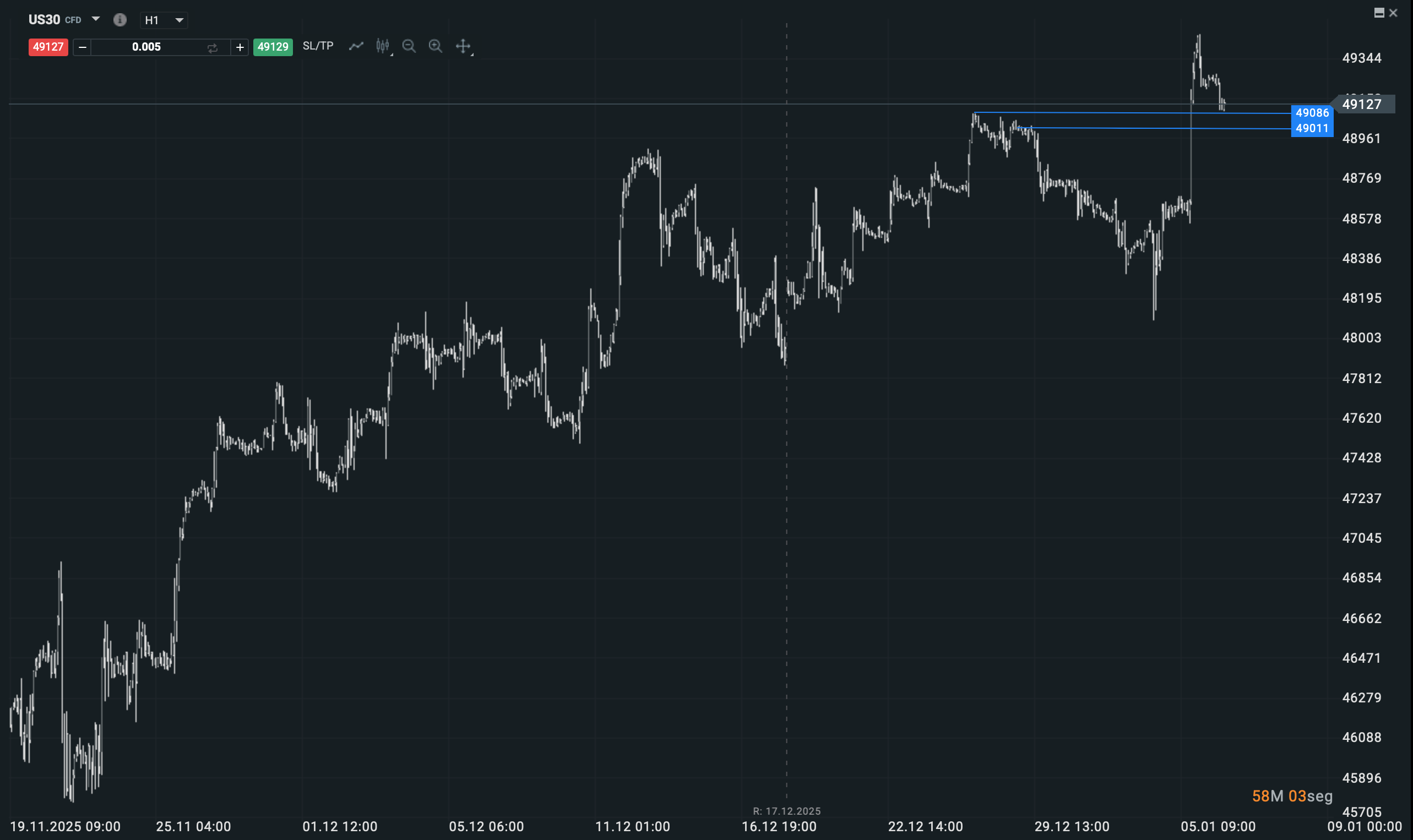Click the zoom out magnifier
The image size is (1413, 840).
coord(409,46)
